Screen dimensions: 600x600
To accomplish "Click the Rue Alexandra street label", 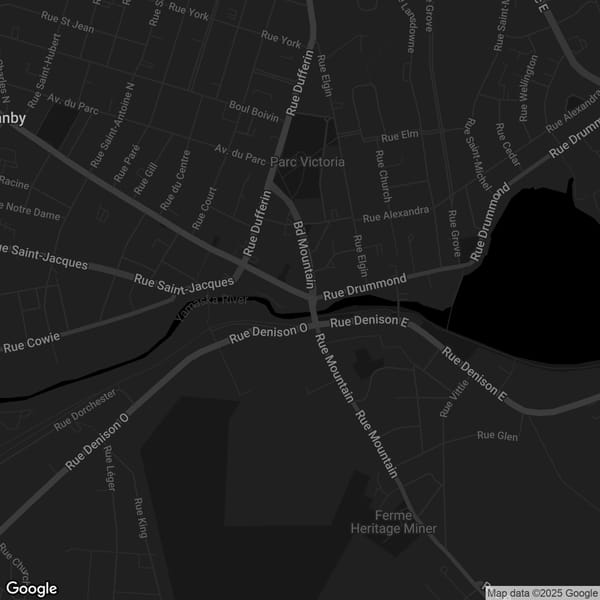I will (395, 214).
